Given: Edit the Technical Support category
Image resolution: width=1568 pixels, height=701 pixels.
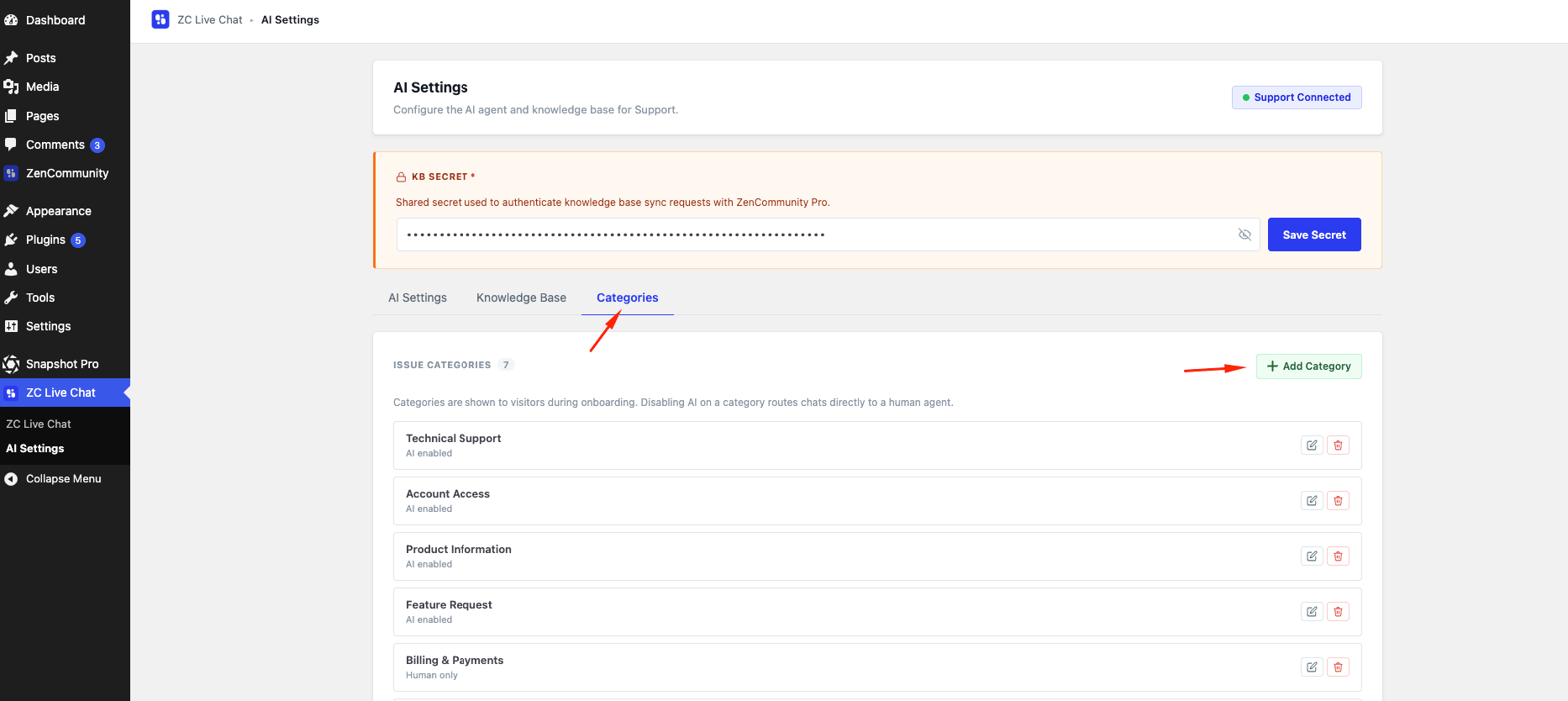Looking at the screenshot, I should [x=1312, y=445].
